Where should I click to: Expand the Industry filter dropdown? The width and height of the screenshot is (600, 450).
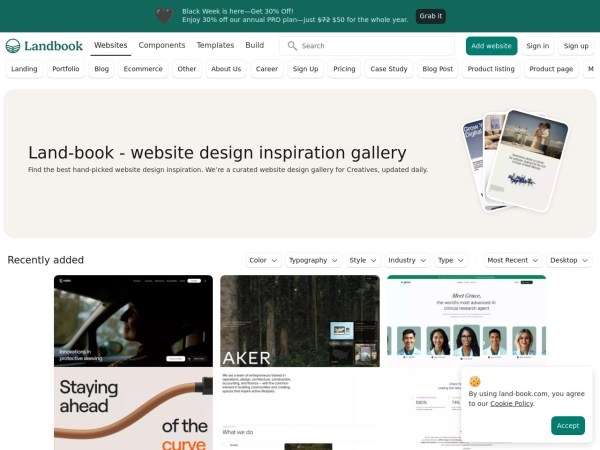pyautogui.click(x=407, y=260)
